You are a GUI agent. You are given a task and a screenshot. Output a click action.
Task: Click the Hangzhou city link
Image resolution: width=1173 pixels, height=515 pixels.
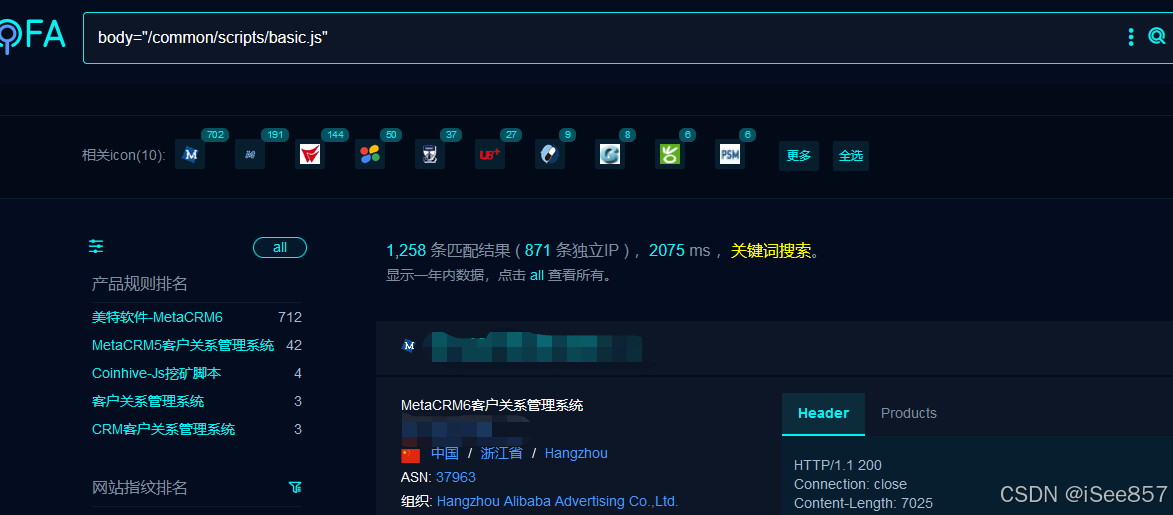576,453
